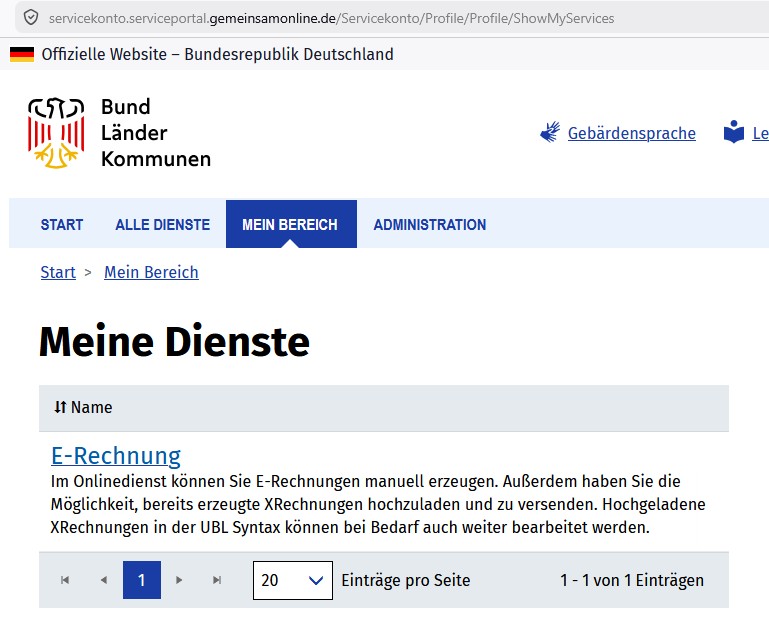Click the Mein Bereich breadcrumb link
Image resolution: width=769 pixels, height=634 pixels.
coord(151,272)
